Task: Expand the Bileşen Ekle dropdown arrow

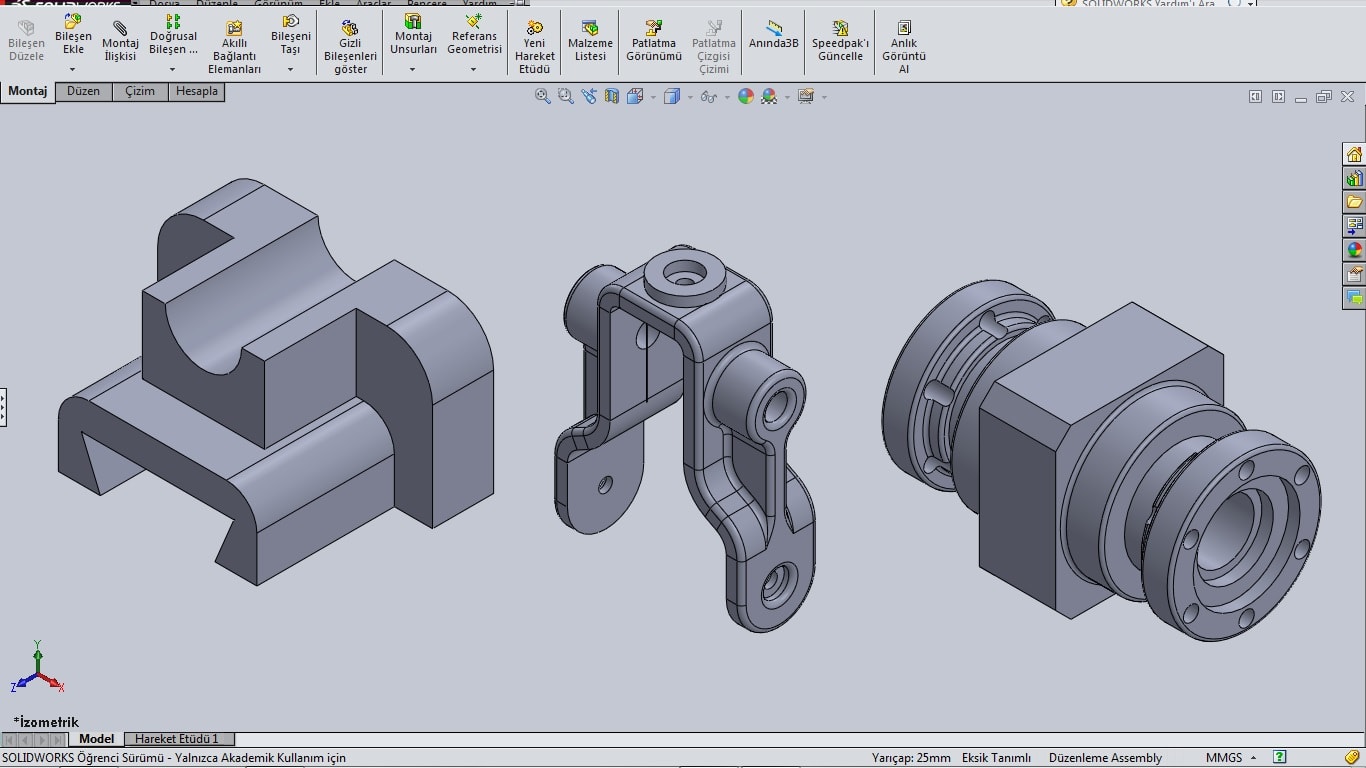Action: click(73, 69)
